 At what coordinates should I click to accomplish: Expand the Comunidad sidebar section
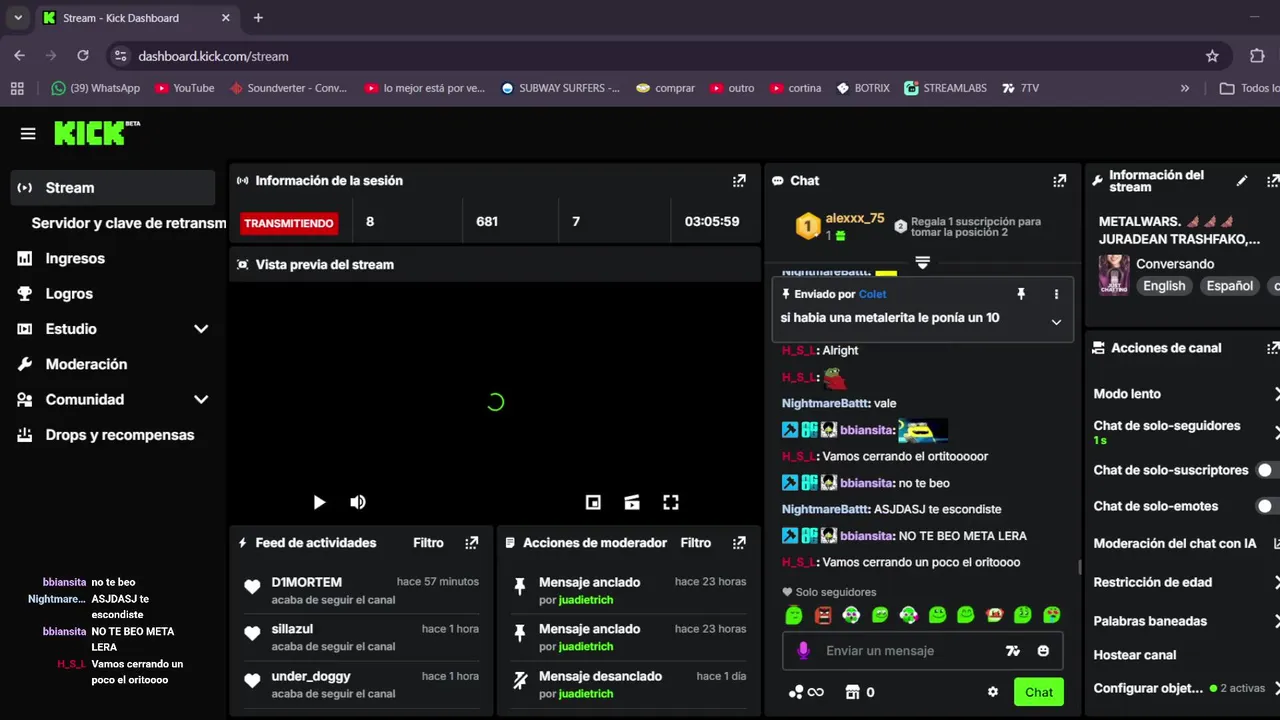click(201, 400)
